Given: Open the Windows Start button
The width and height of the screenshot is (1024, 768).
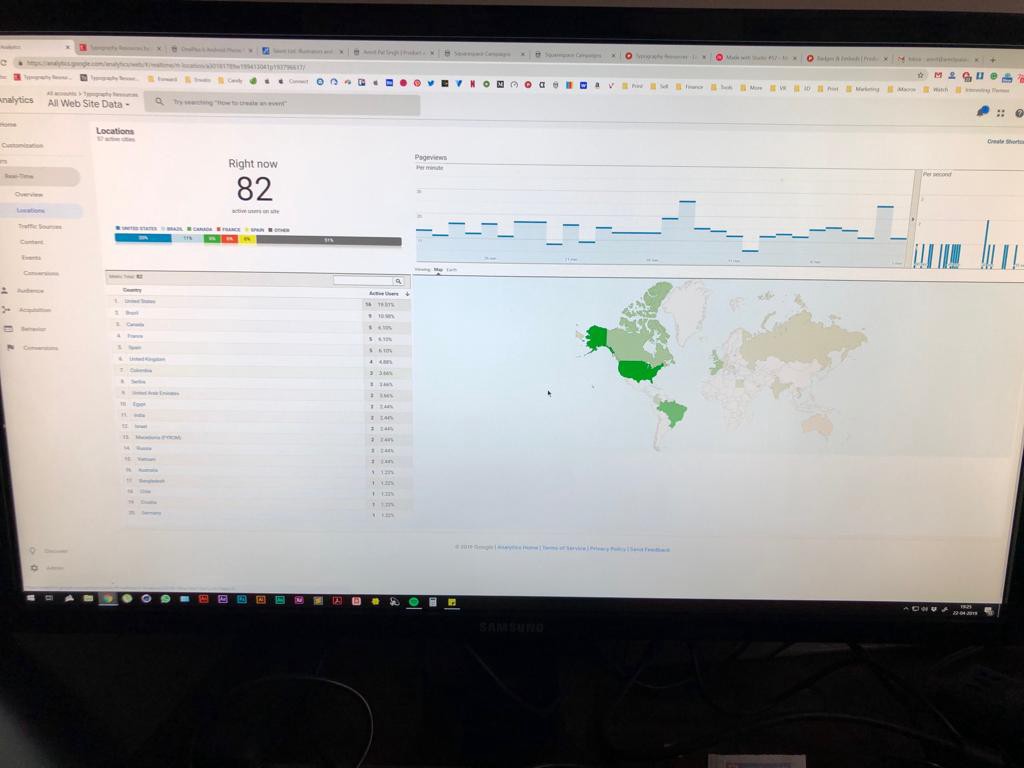Looking at the screenshot, I should tap(30, 598).
